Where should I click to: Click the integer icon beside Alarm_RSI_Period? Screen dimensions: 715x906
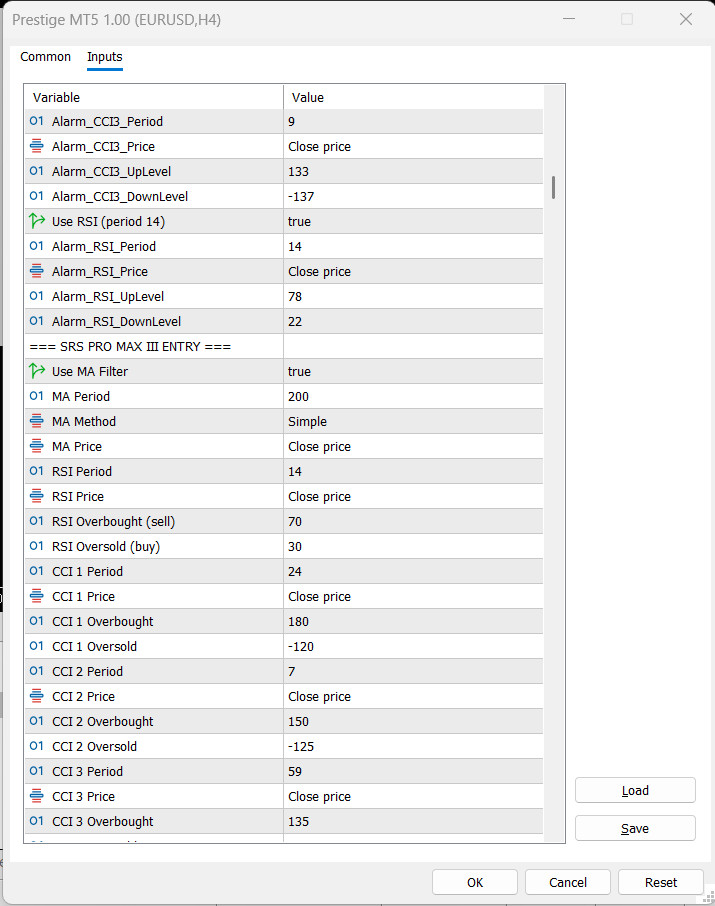[36, 246]
